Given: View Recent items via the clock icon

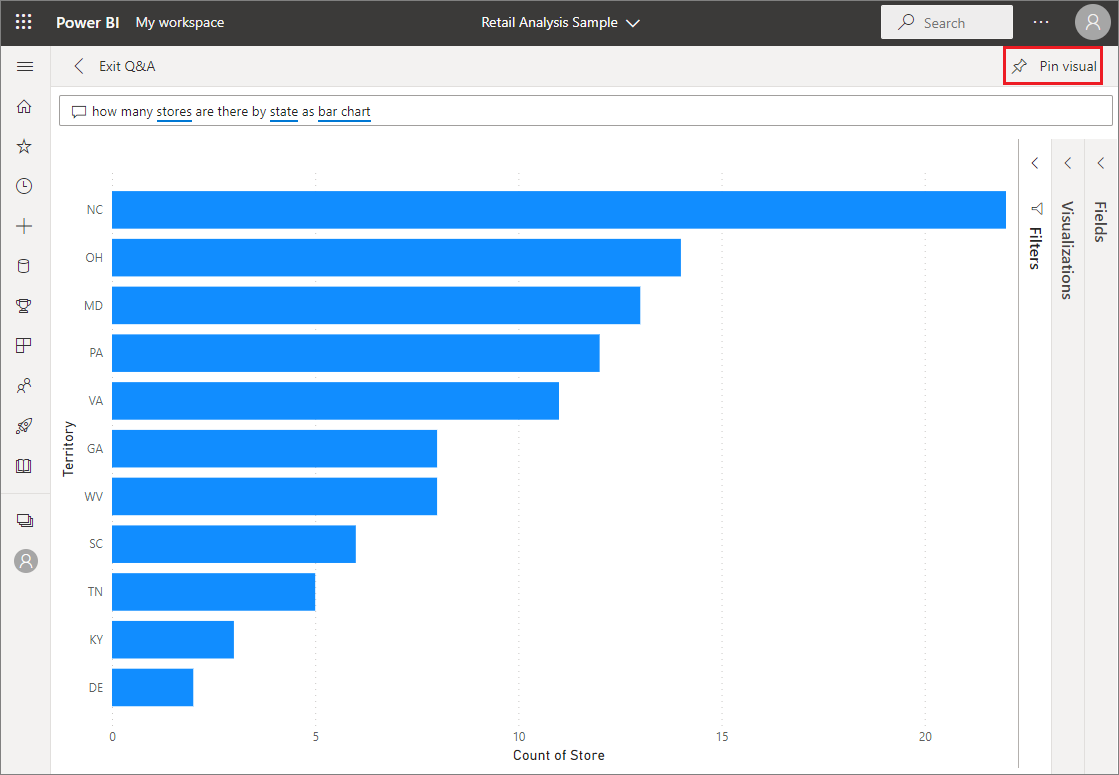Looking at the screenshot, I should 25,185.
